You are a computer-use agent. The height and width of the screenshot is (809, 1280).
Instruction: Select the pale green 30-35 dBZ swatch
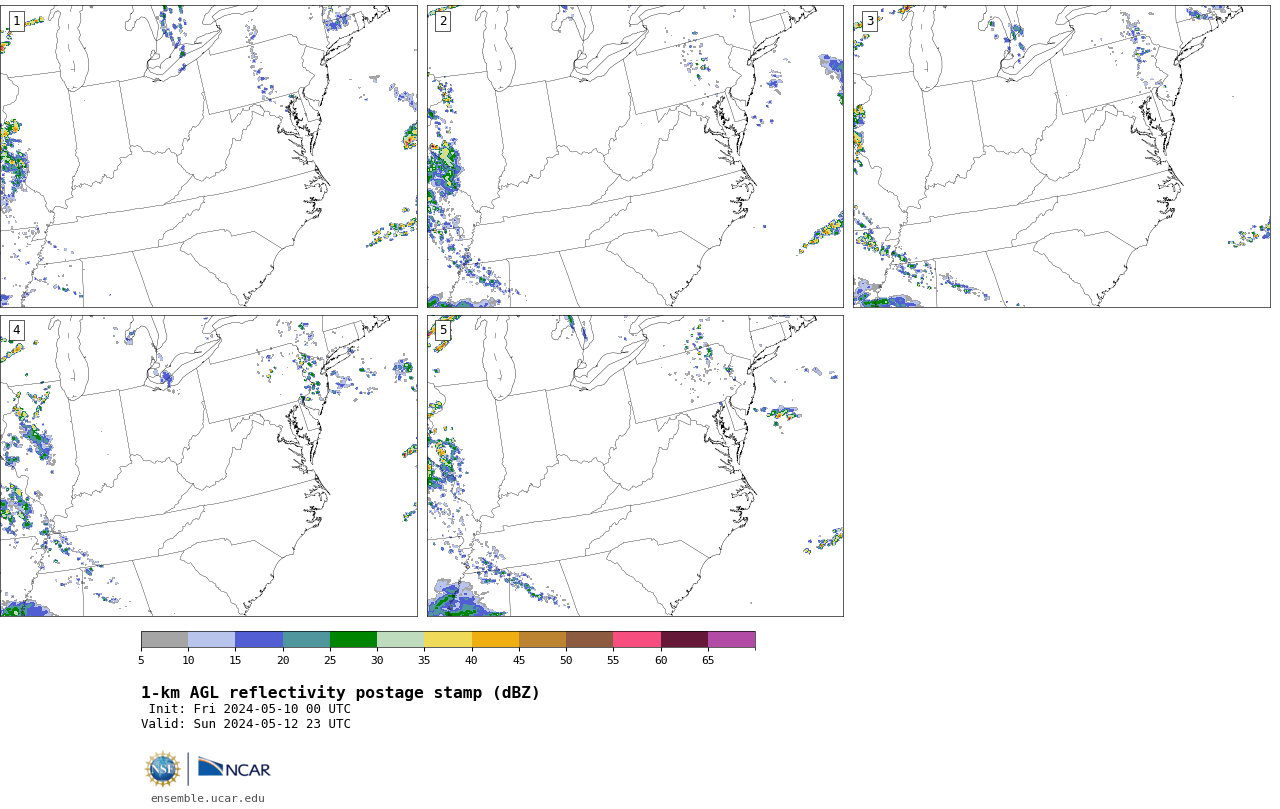click(x=400, y=640)
